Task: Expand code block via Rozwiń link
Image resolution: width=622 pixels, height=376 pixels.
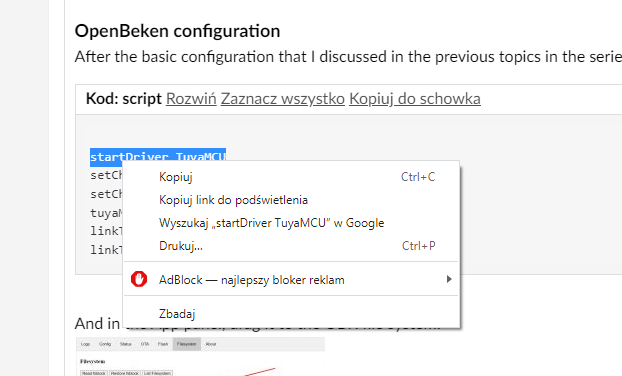Action: pos(191,99)
